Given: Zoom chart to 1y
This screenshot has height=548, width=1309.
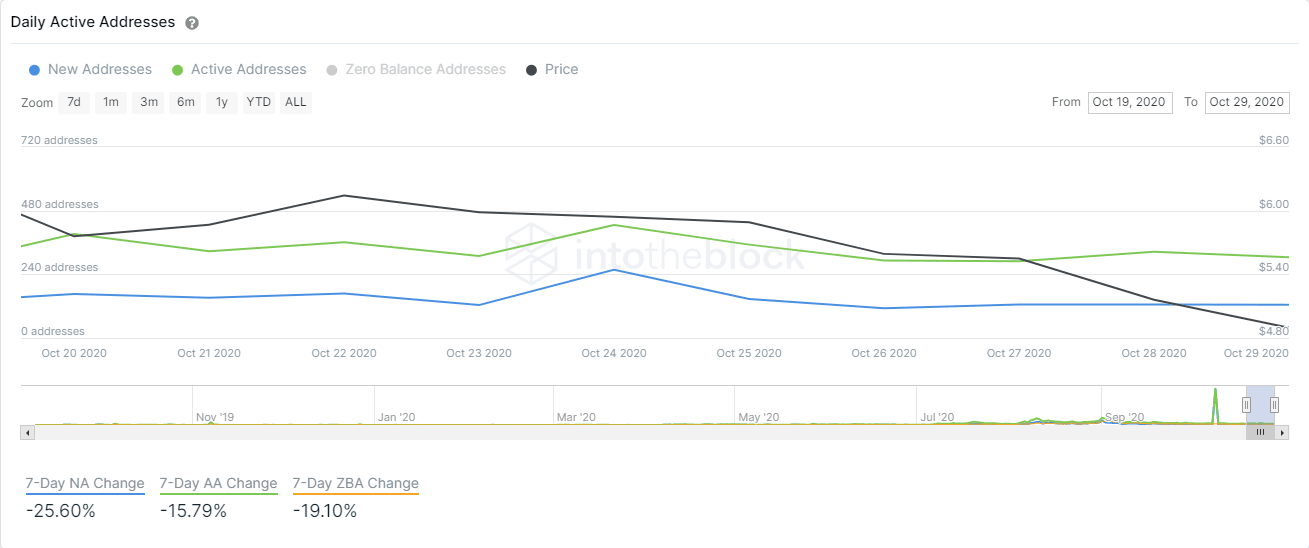Looking at the screenshot, I should (x=222, y=102).
